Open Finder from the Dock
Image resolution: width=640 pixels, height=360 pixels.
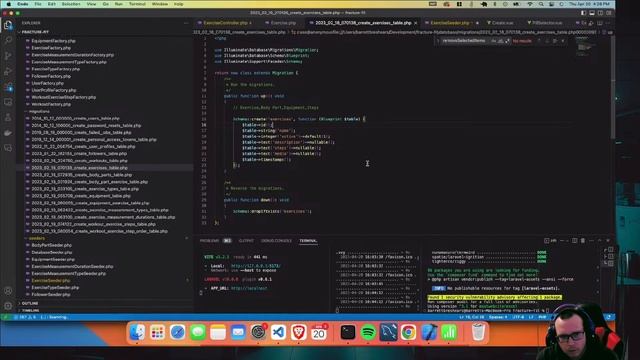click(x=137, y=332)
